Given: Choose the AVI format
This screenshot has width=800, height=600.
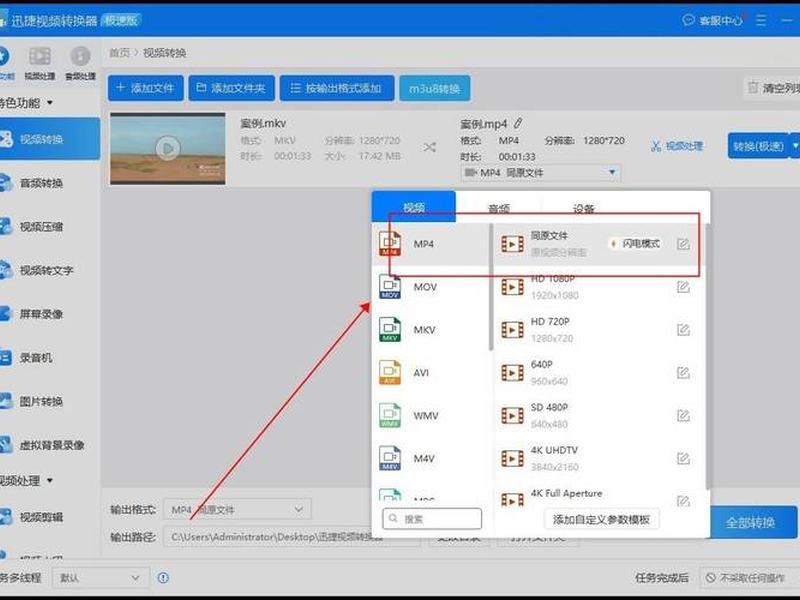Looking at the screenshot, I should (431, 372).
